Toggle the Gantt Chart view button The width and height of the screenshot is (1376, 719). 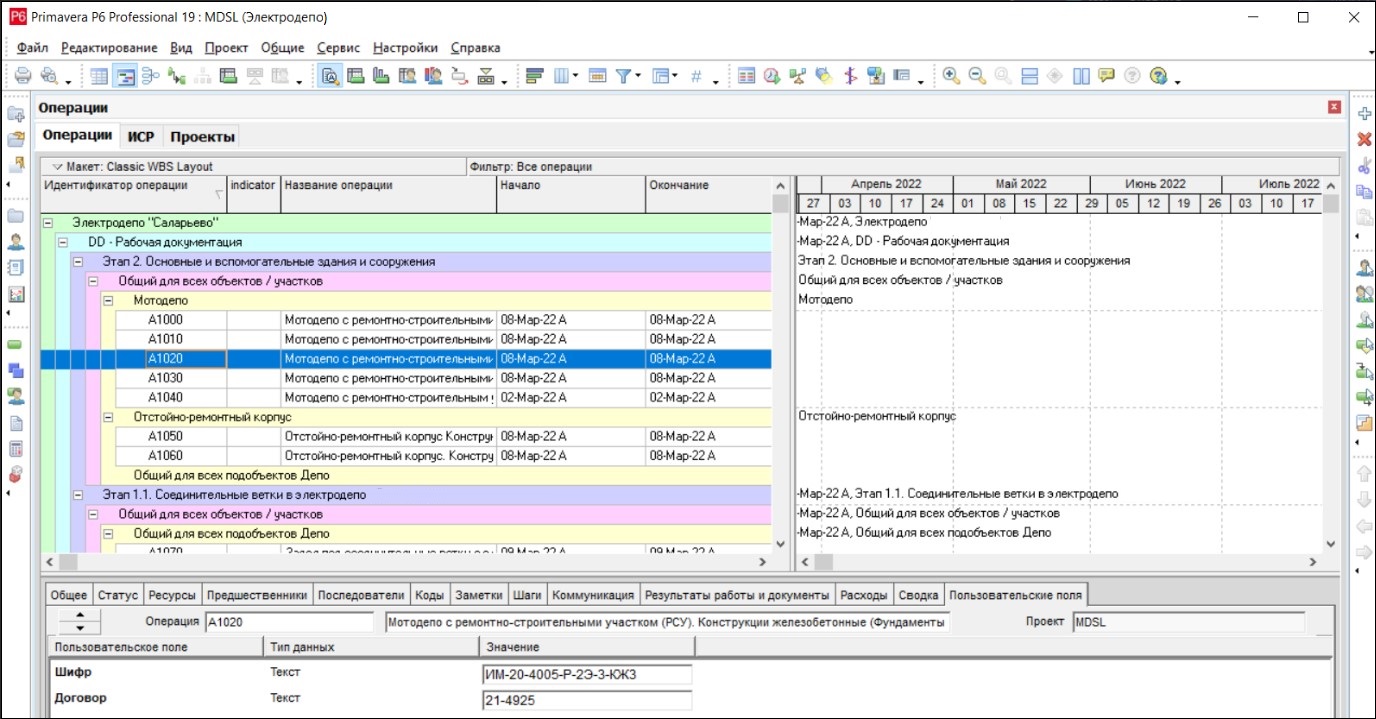(x=125, y=76)
